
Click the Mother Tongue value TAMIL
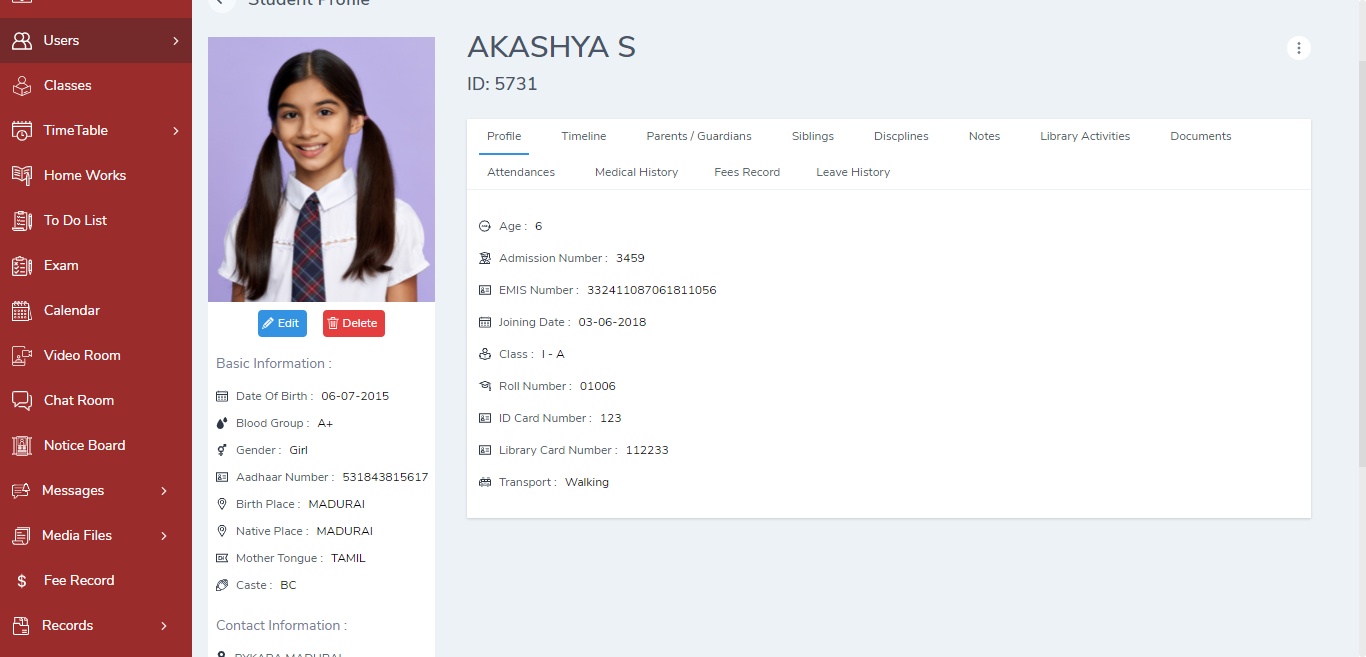tap(348, 559)
